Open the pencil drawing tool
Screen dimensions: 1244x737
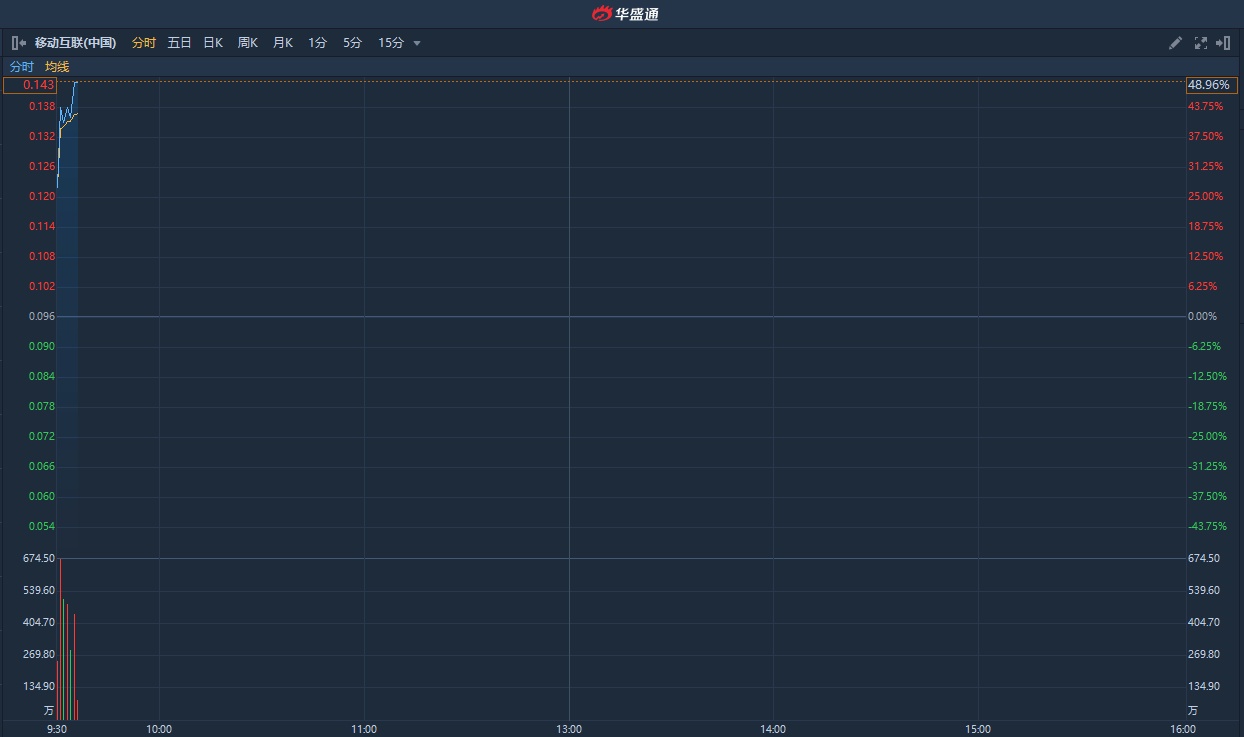pos(1175,43)
